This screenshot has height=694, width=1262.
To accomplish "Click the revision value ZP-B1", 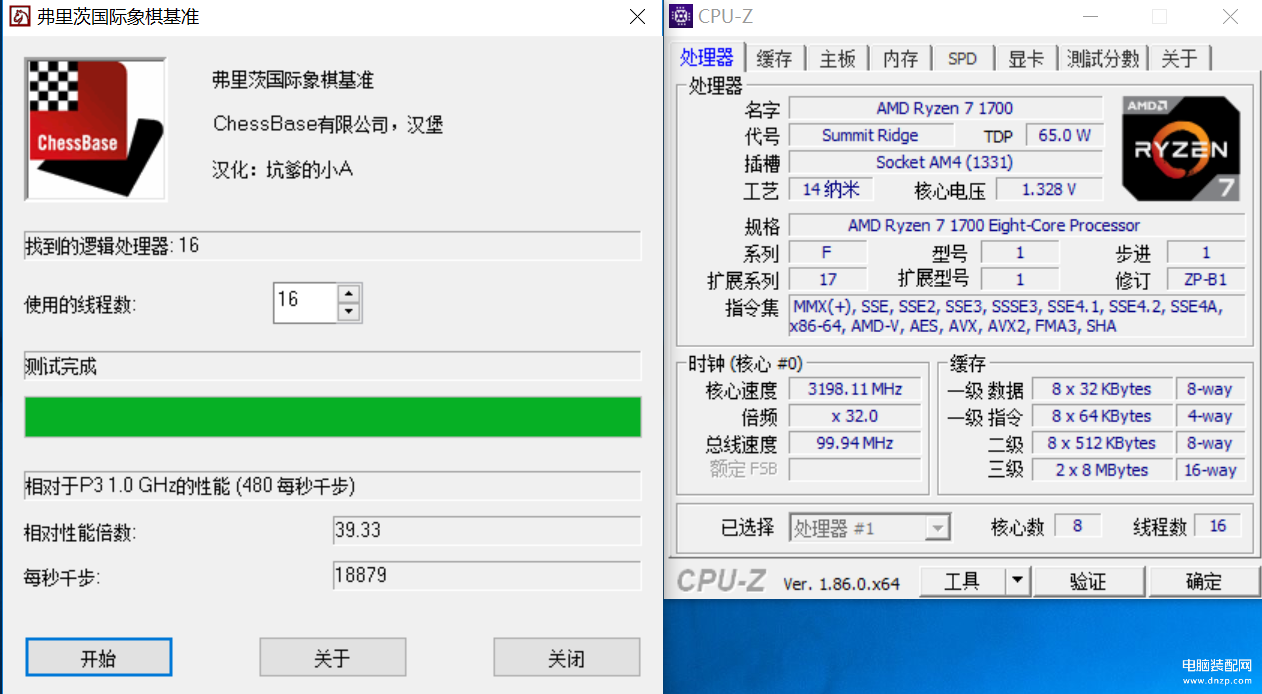I will pos(1205,279).
